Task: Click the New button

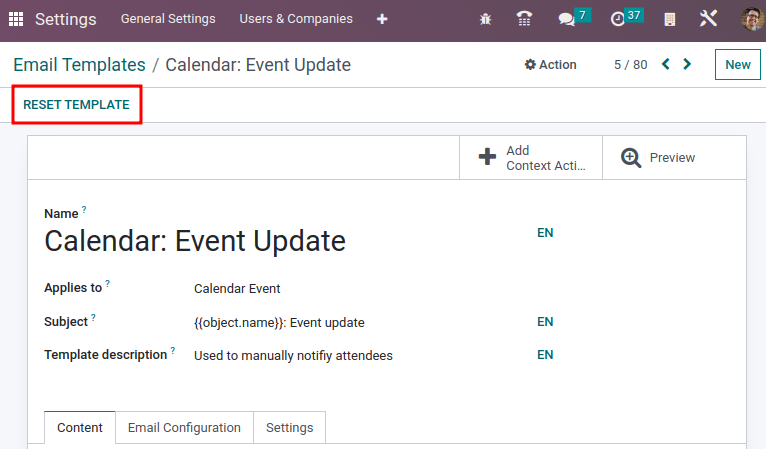Action: [x=737, y=65]
